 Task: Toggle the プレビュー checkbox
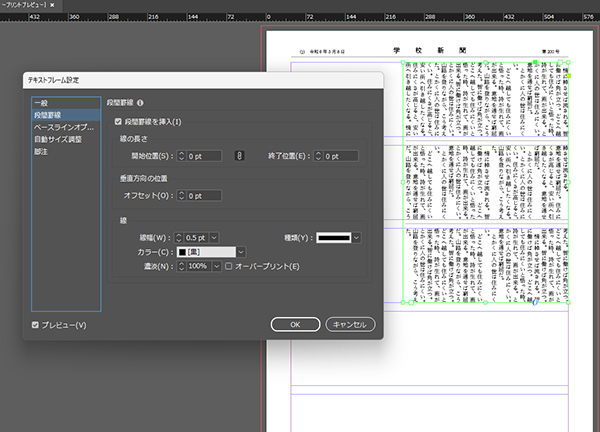click(x=35, y=325)
